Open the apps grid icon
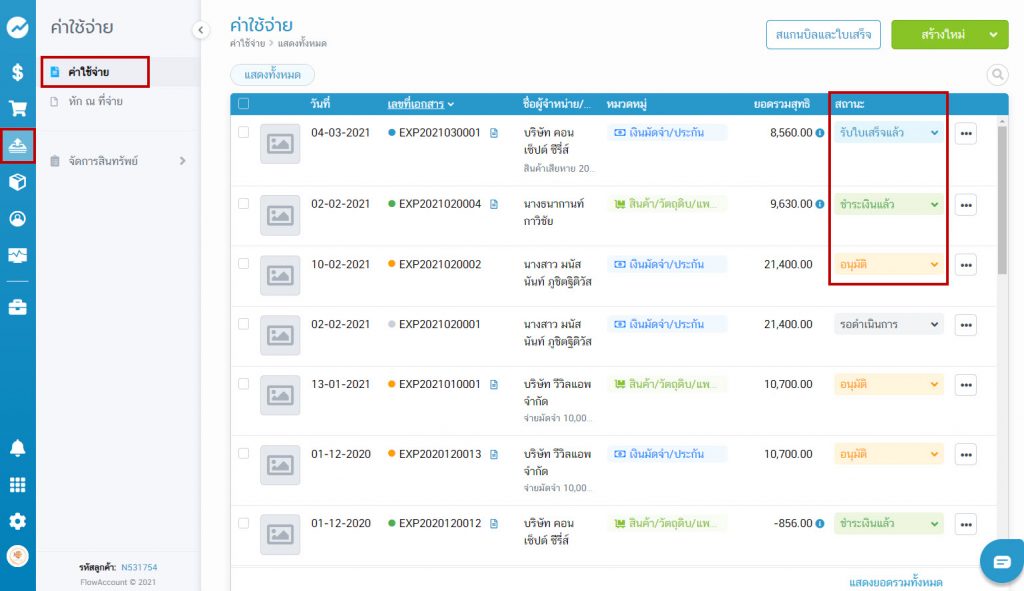The height and width of the screenshot is (591, 1024). pos(17,484)
